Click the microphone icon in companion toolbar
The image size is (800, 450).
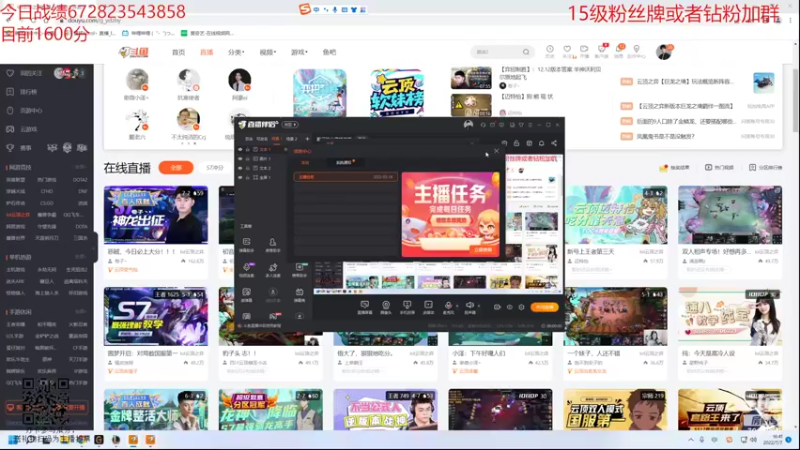(x=448, y=305)
